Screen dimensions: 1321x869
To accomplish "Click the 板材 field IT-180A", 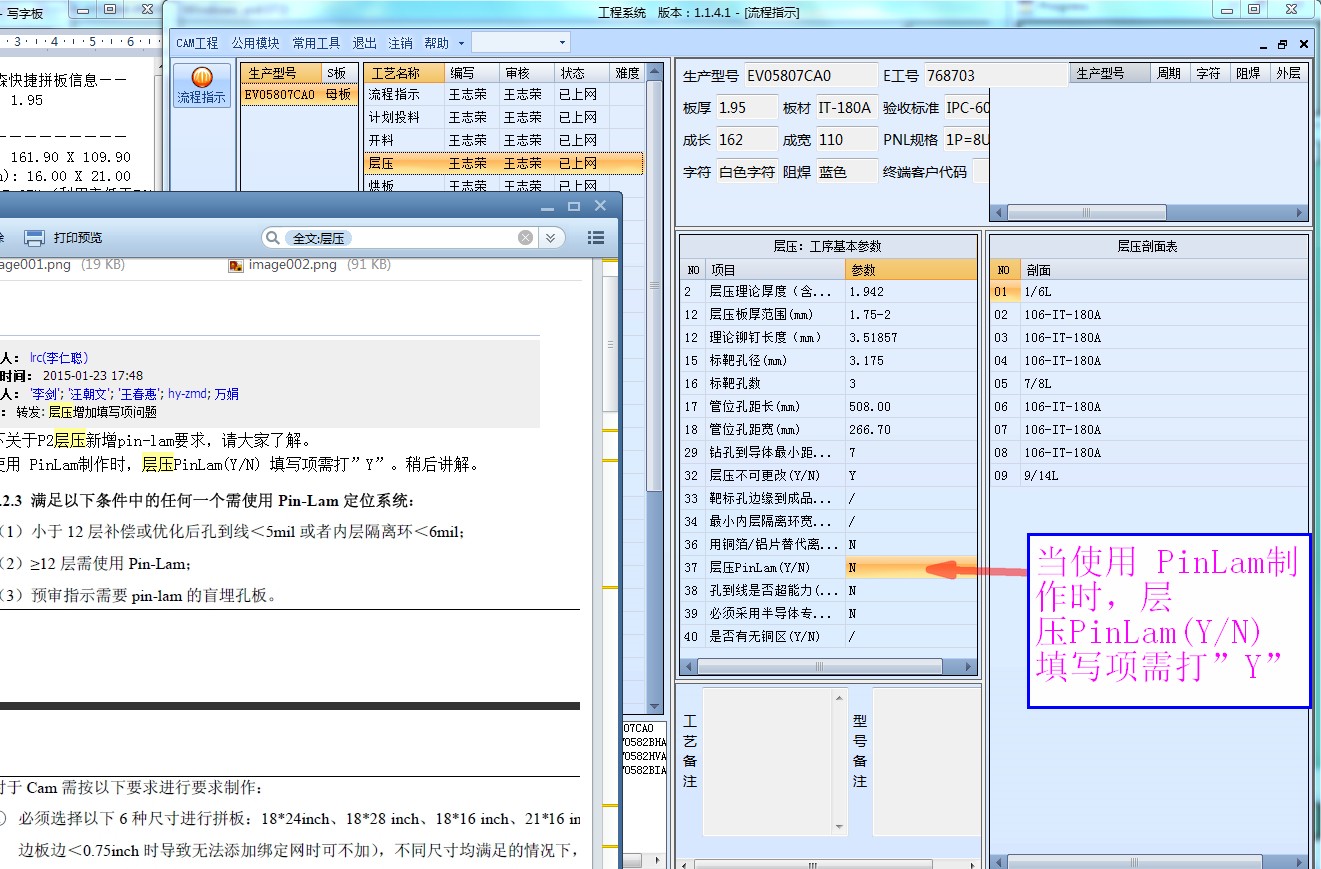I will coord(845,107).
